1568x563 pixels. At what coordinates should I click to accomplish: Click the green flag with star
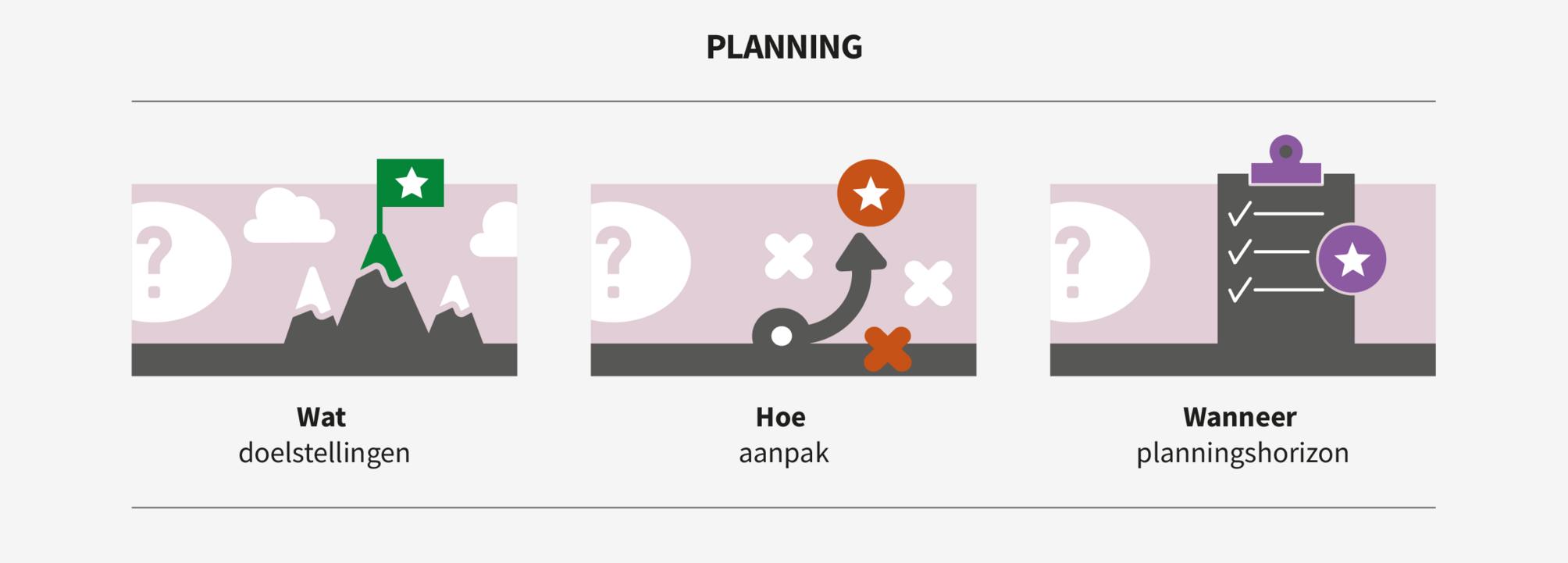pyautogui.click(x=411, y=183)
